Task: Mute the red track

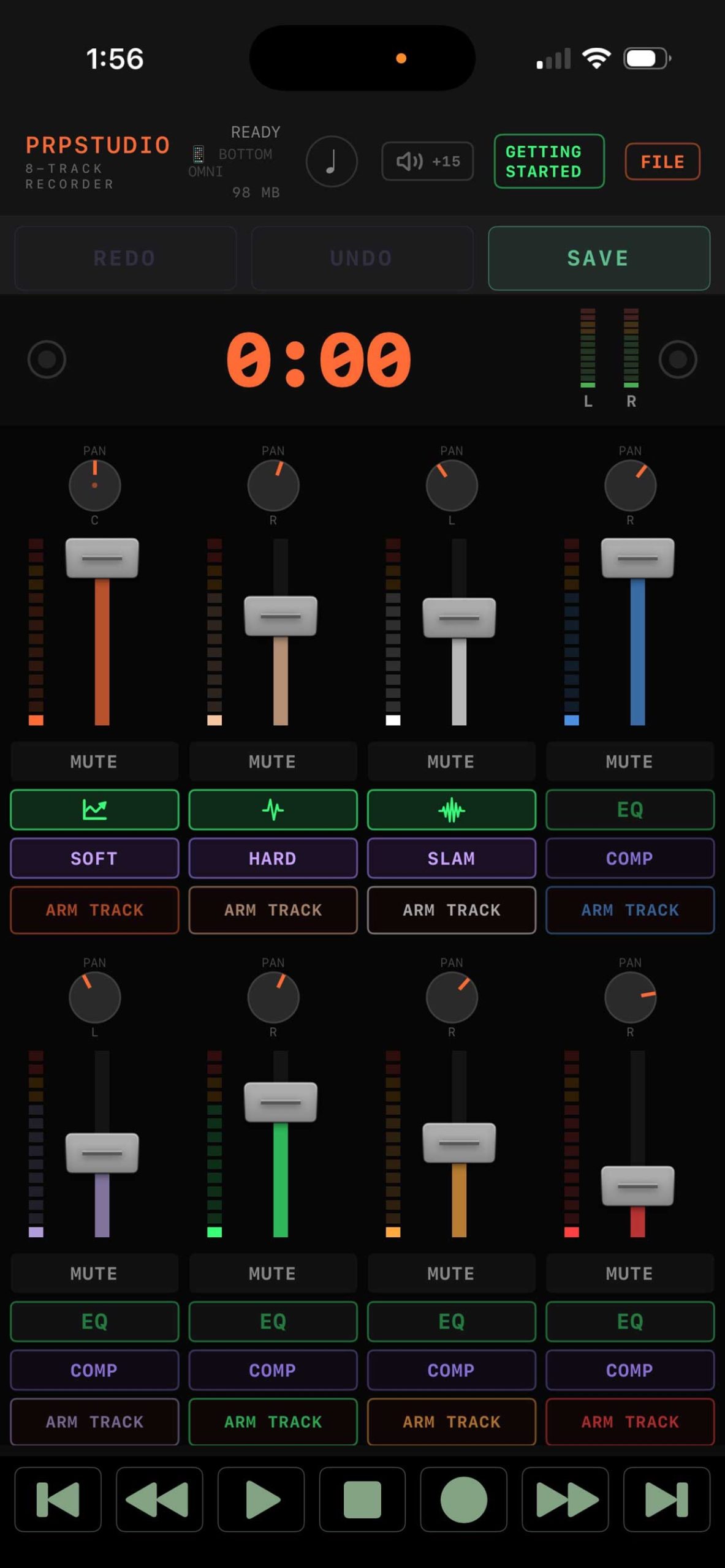Action: tap(630, 1273)
